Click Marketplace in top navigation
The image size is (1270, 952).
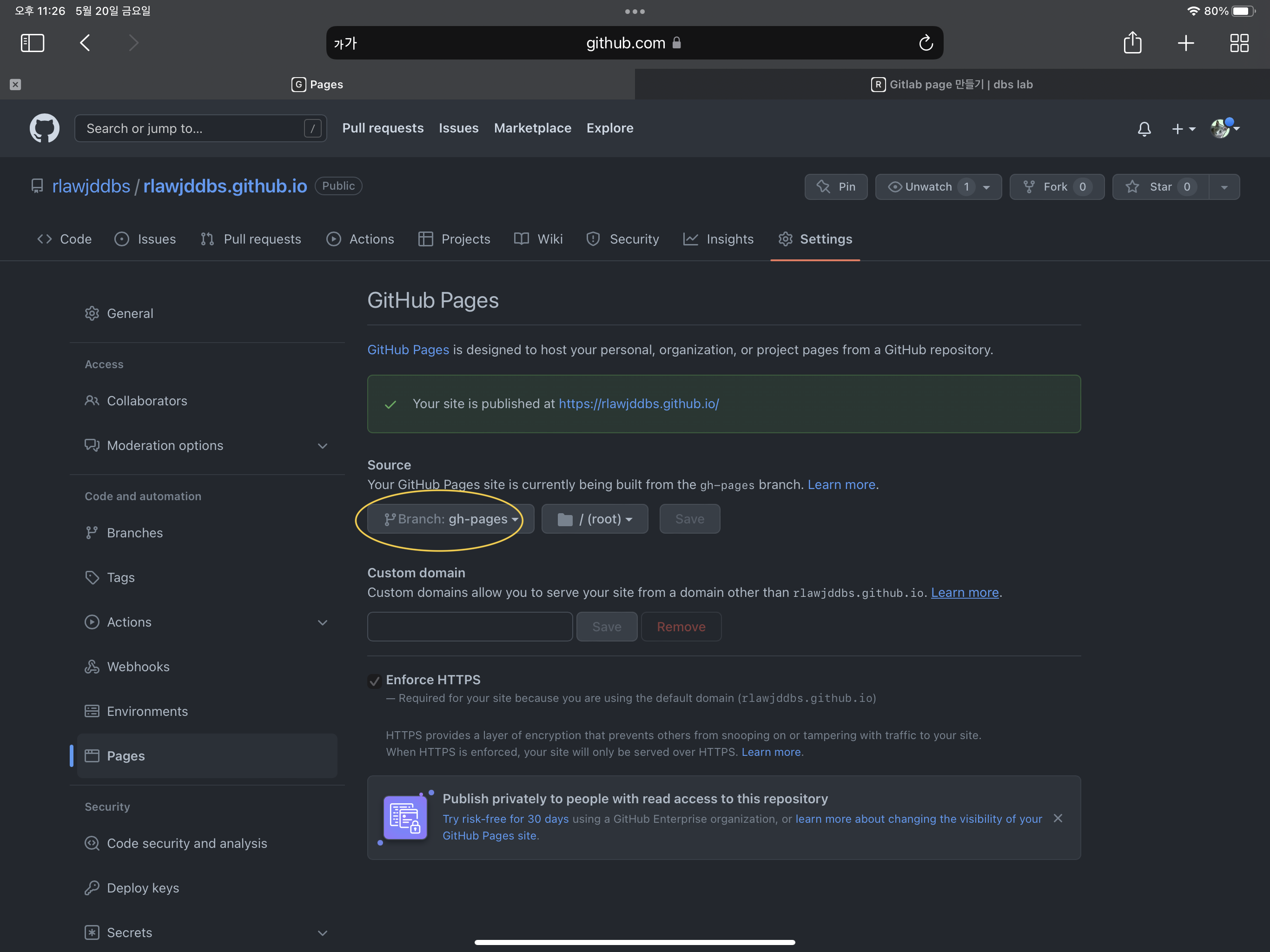[532, 128]
